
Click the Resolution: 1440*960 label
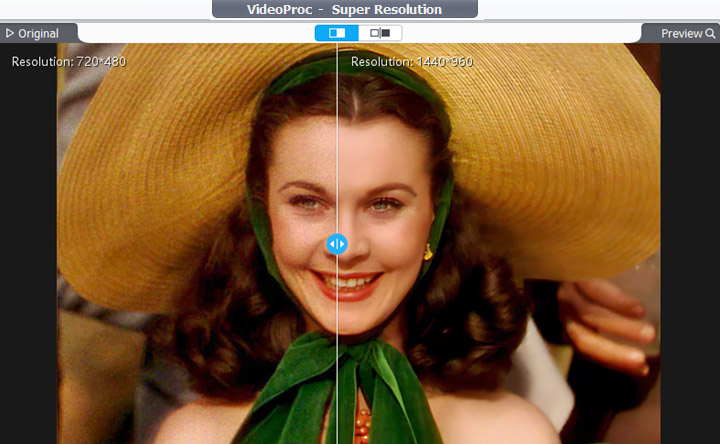click(x=412, y=62)
